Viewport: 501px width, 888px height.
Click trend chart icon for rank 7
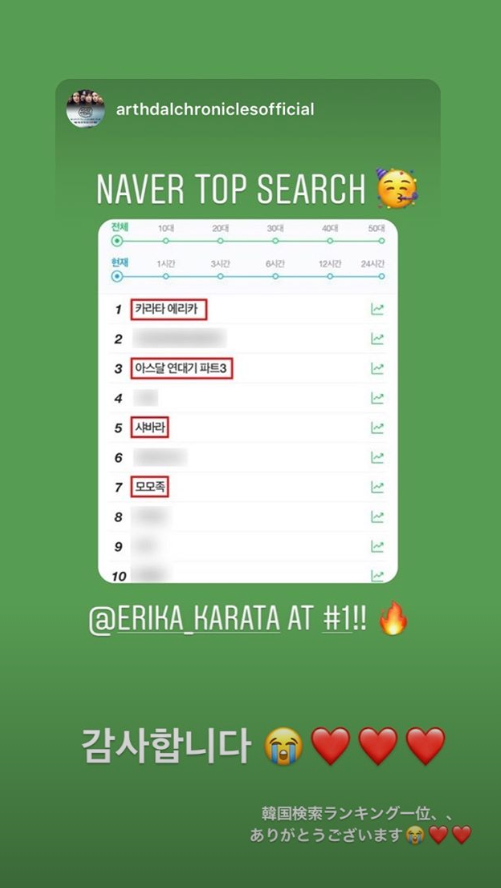click(377, 487)
